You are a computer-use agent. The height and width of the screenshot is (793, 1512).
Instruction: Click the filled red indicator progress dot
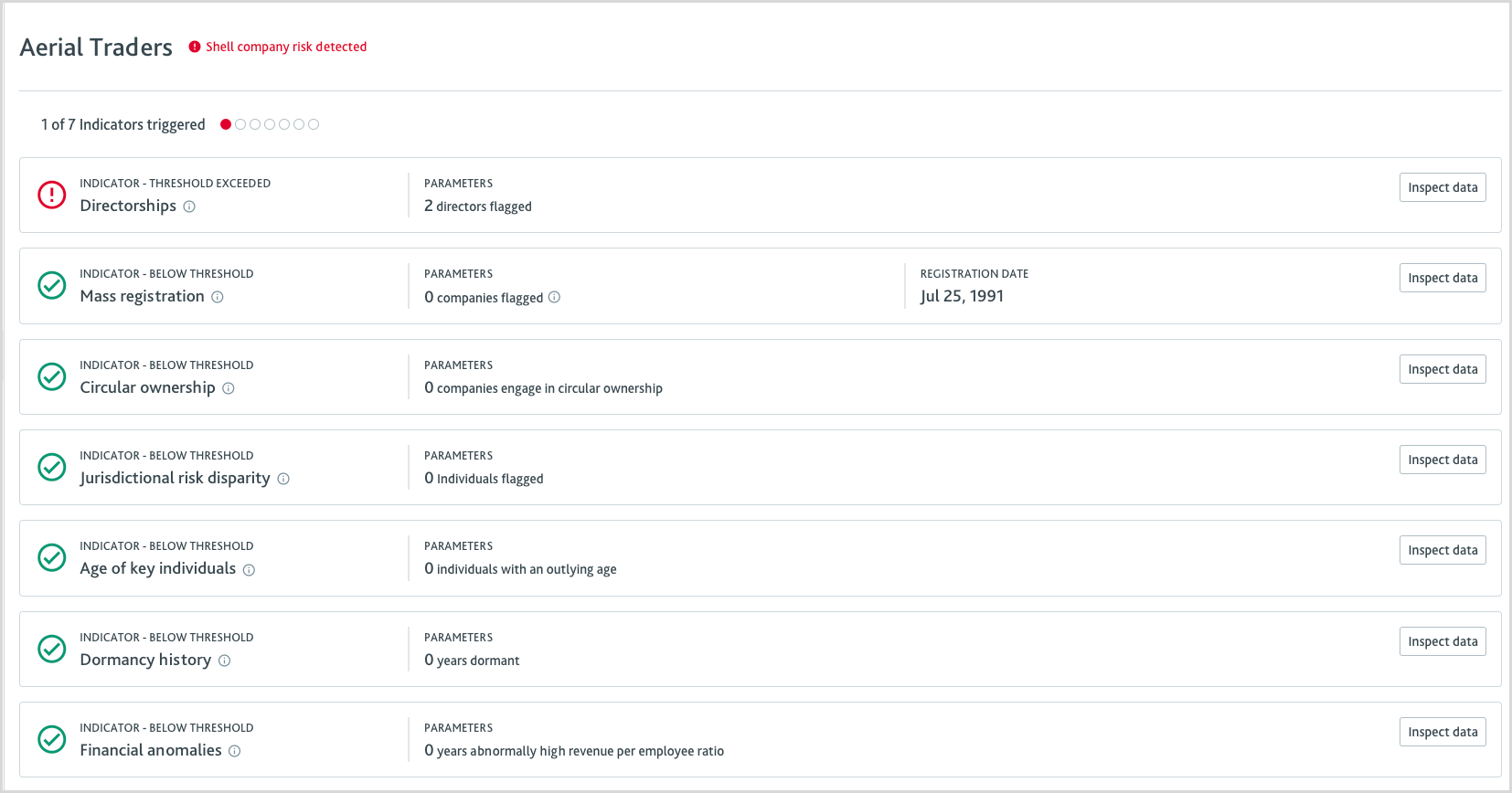(x=226, y=124)
